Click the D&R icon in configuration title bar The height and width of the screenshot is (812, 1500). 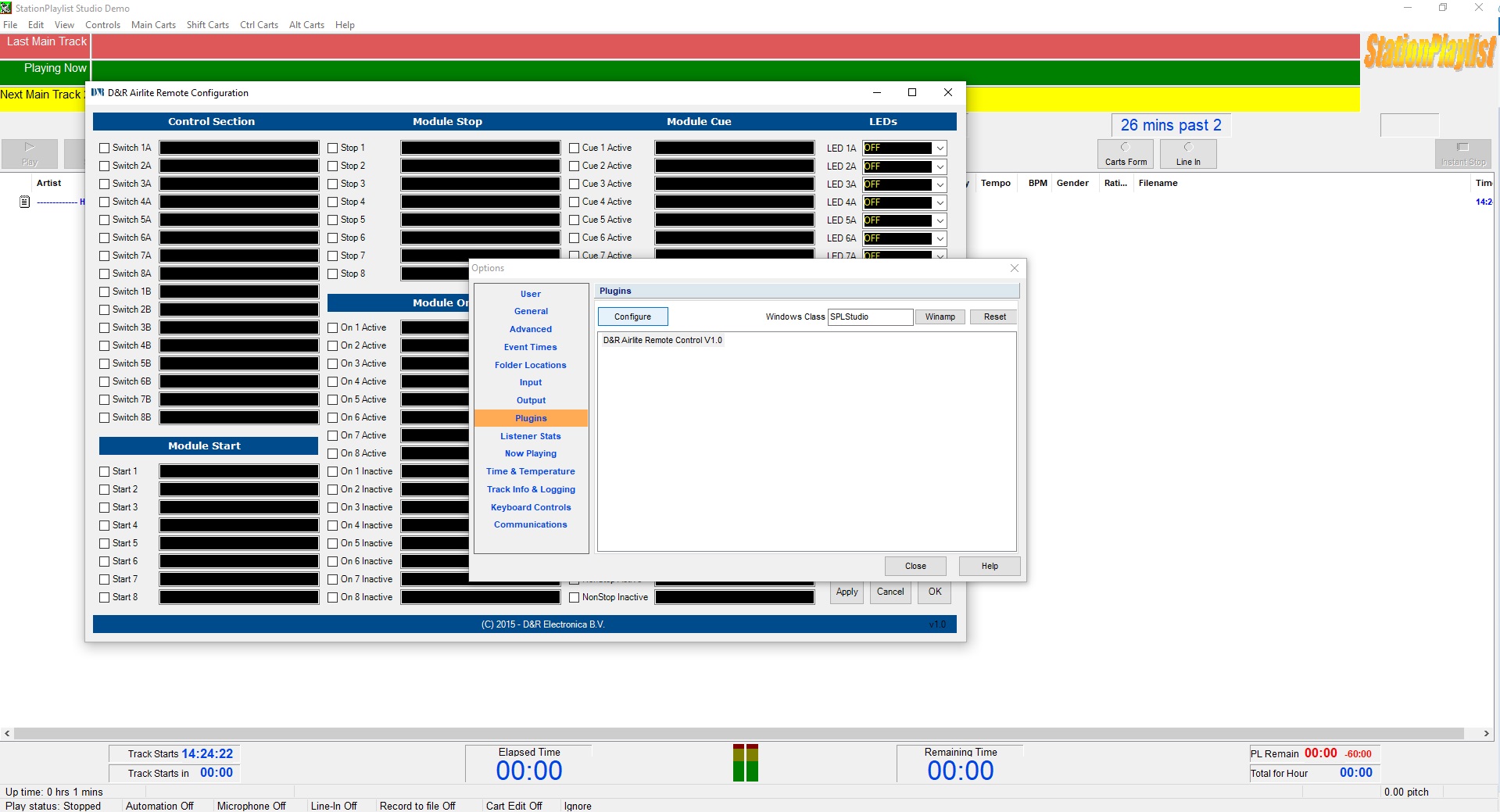tap(98, 92)
